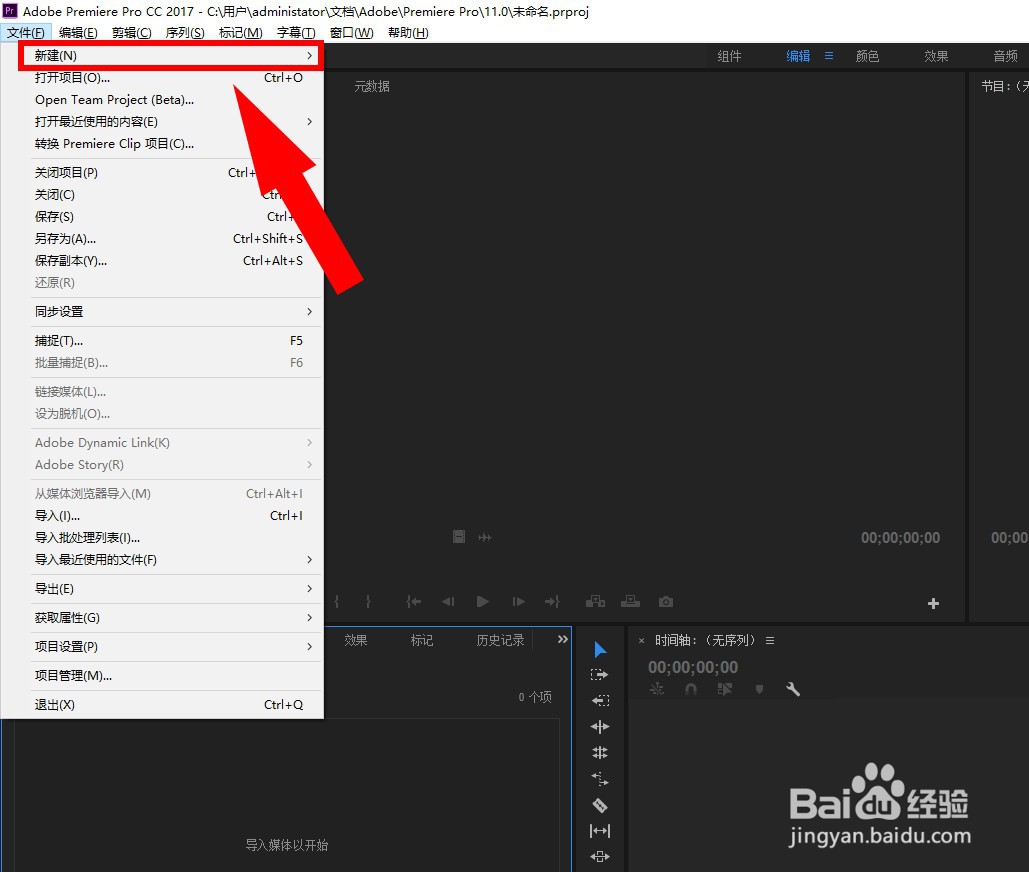This screenshot has height=872, width=1029.
Task: Open the 标记(M) menu
Action: click(x=240, y=33)
